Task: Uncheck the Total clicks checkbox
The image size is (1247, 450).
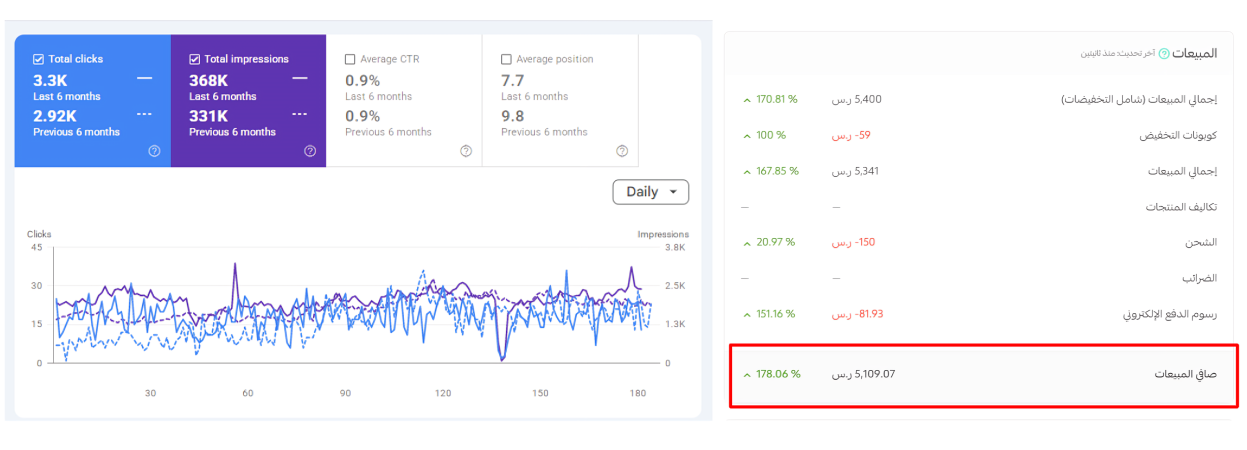Action: point(38,59)
